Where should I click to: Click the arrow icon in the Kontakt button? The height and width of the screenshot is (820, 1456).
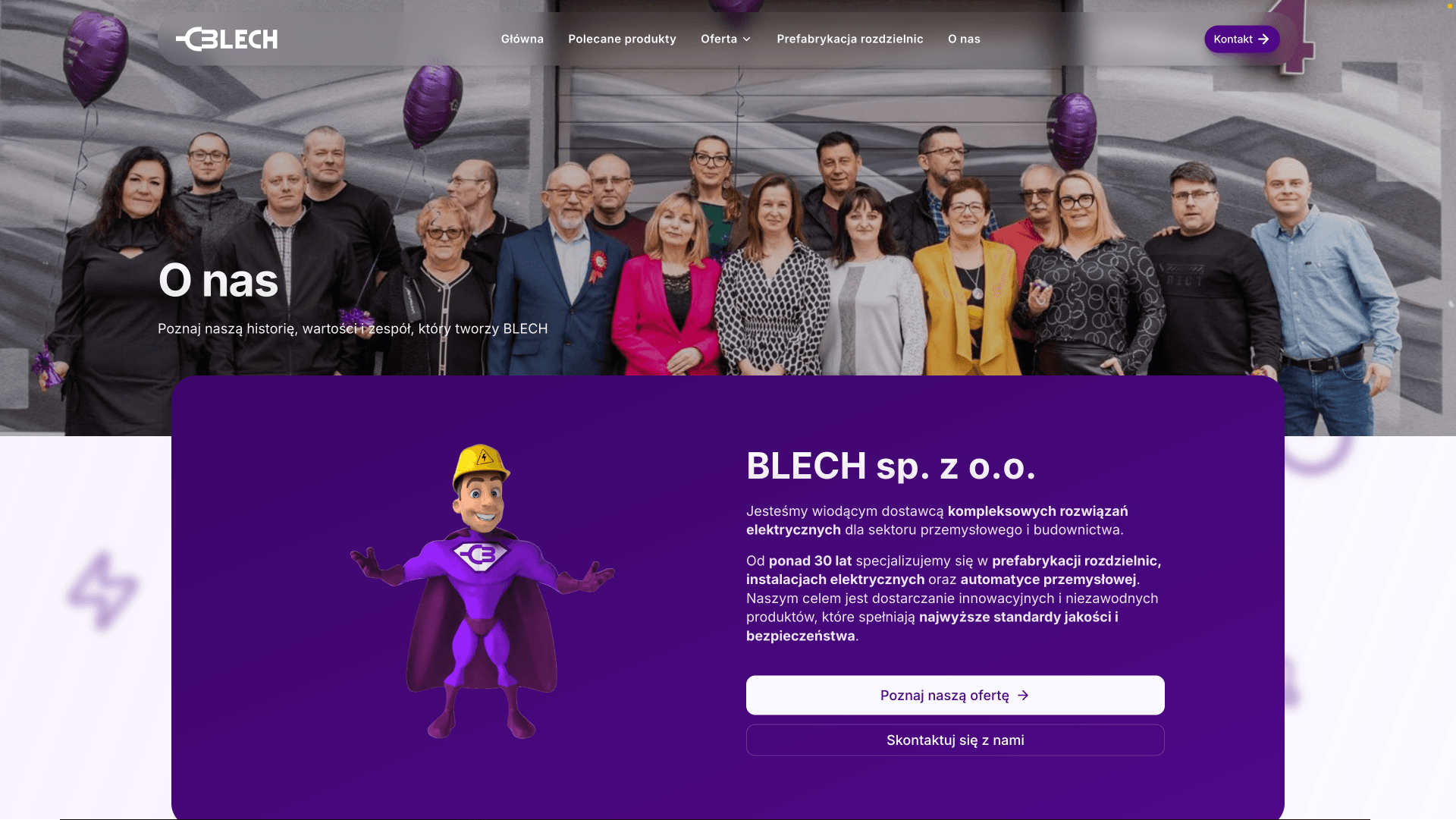click(x=1263, y=39)
